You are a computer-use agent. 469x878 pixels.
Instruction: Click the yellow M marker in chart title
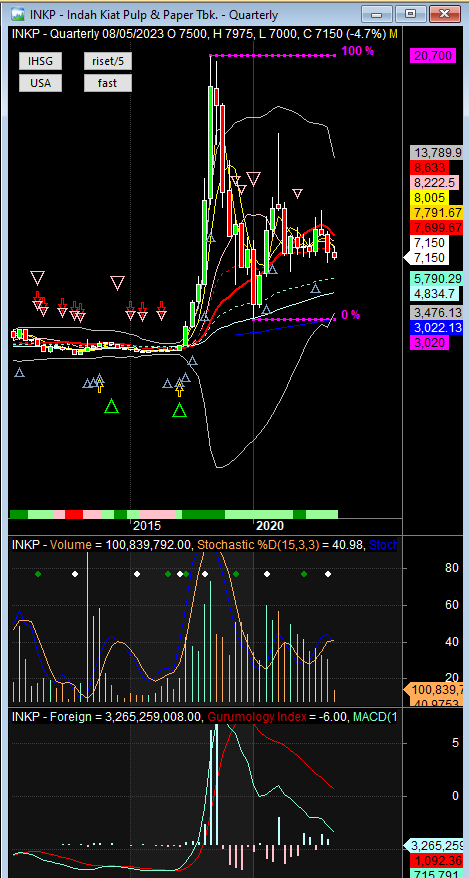click(x=393, y=34)
